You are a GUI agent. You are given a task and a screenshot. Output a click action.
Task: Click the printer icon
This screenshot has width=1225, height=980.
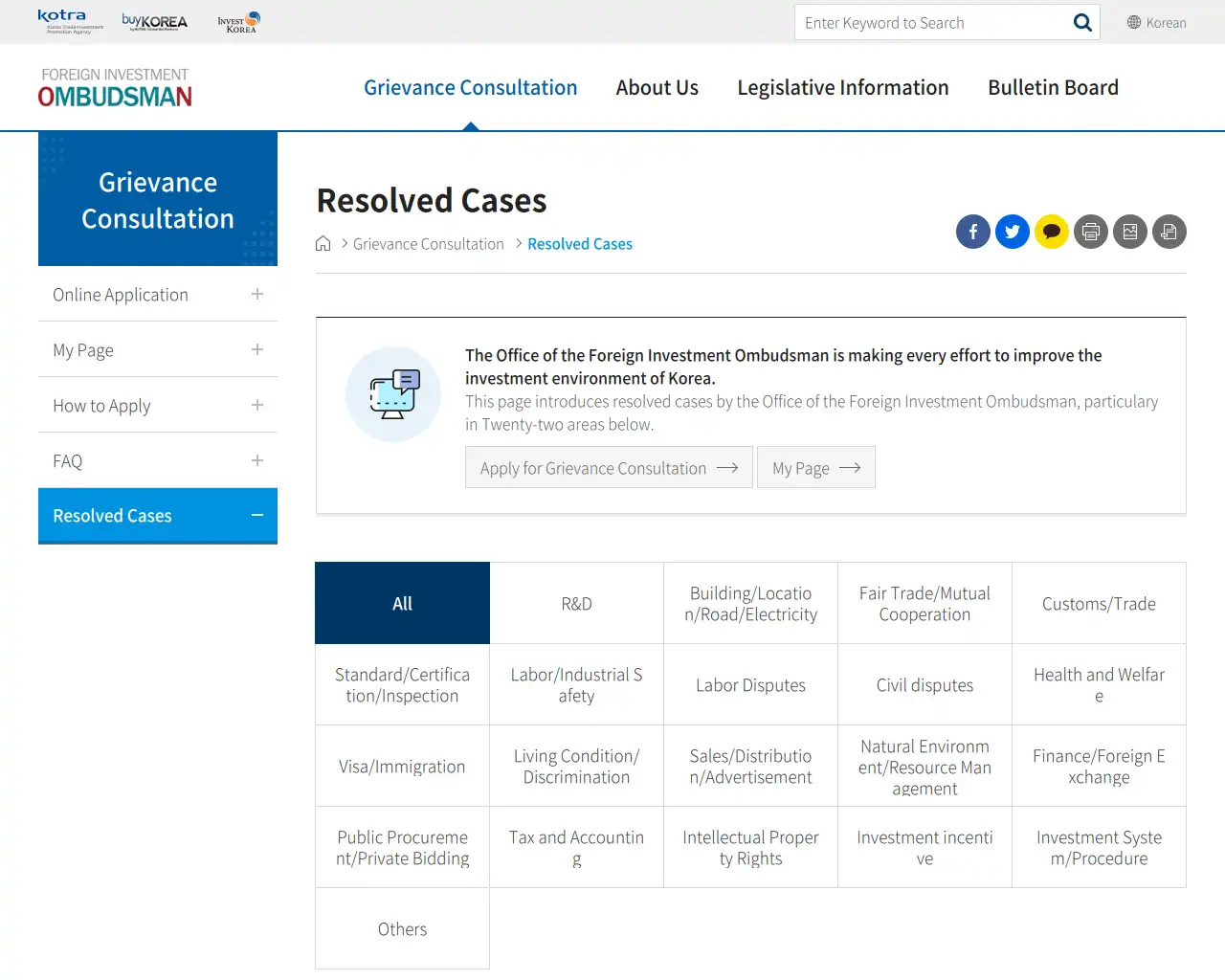(1090, 232)
